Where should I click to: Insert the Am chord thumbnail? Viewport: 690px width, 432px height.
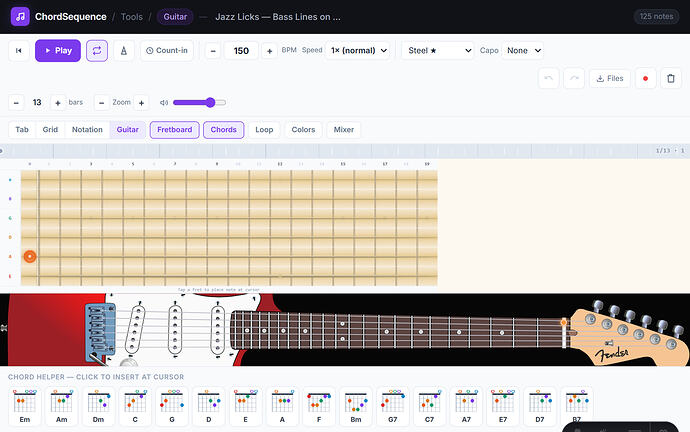click(62, 406)
